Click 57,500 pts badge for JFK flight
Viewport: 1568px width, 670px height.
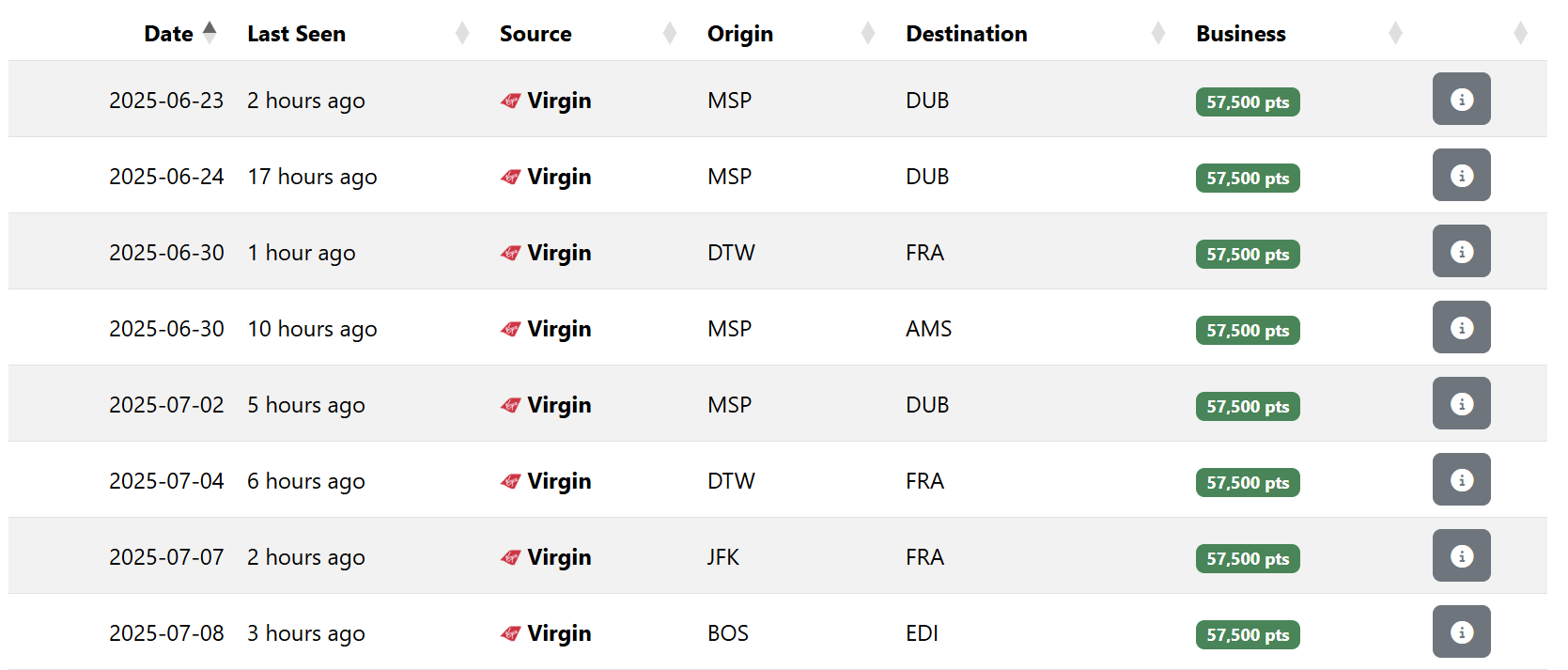(x=1248, y=558)
